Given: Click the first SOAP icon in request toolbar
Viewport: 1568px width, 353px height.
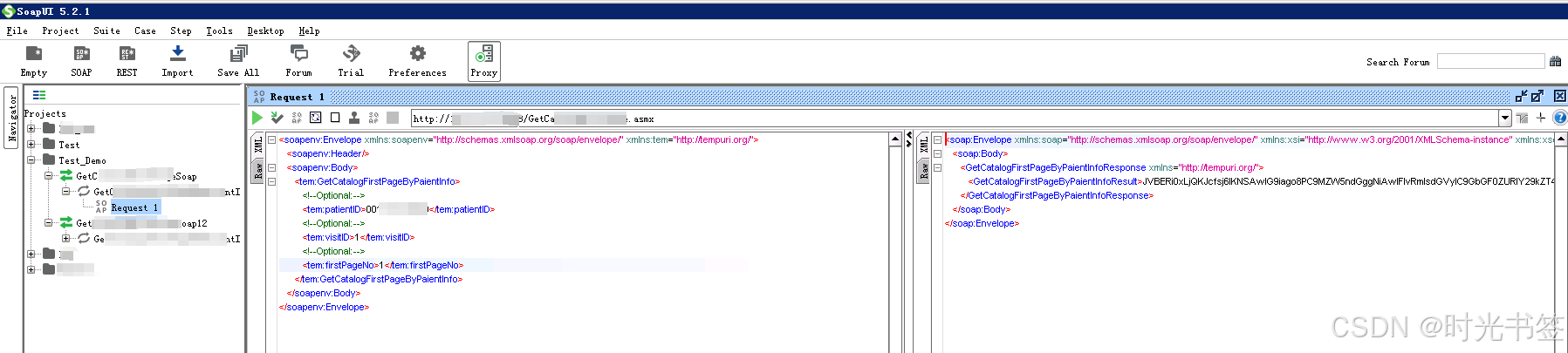Looking at the screenshot, I should point(297,118).
